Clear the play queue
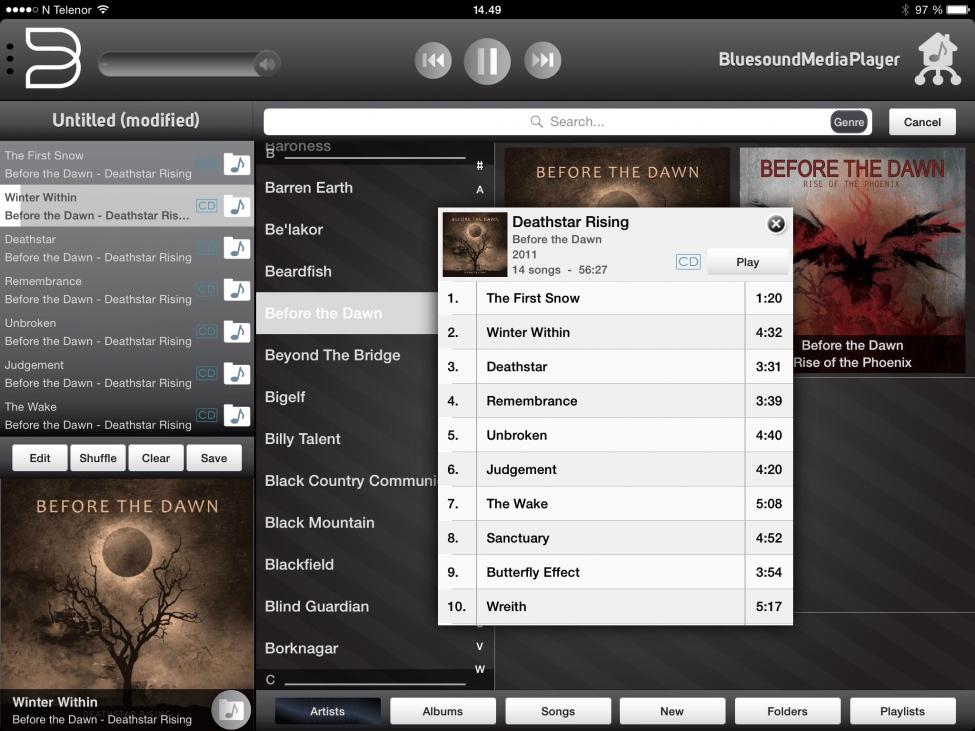Image resolution: width=975 pixels, height=731 pixels. point(155,458)
